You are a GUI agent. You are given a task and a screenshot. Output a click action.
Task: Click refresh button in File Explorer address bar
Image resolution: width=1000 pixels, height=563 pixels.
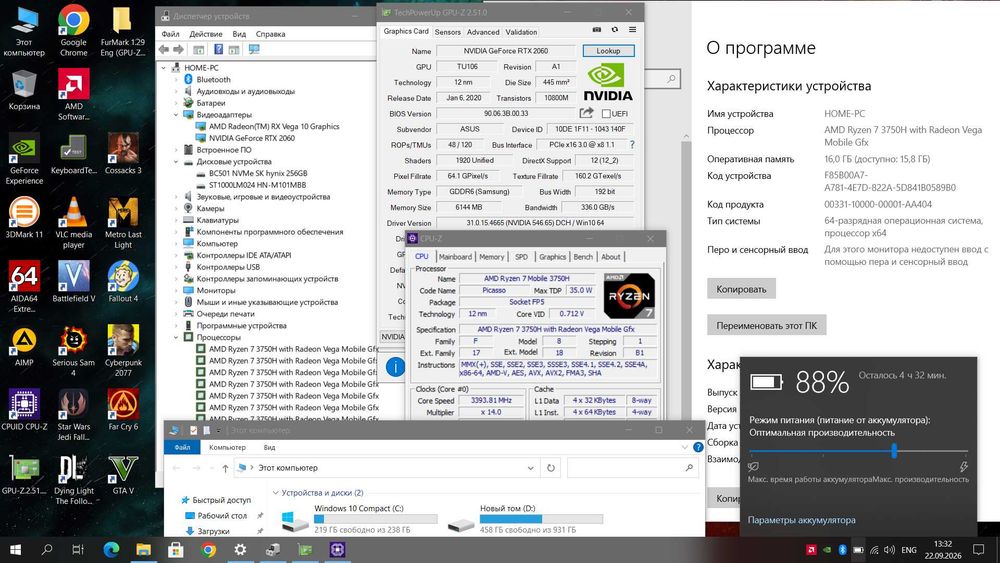[x=550, y=468]
